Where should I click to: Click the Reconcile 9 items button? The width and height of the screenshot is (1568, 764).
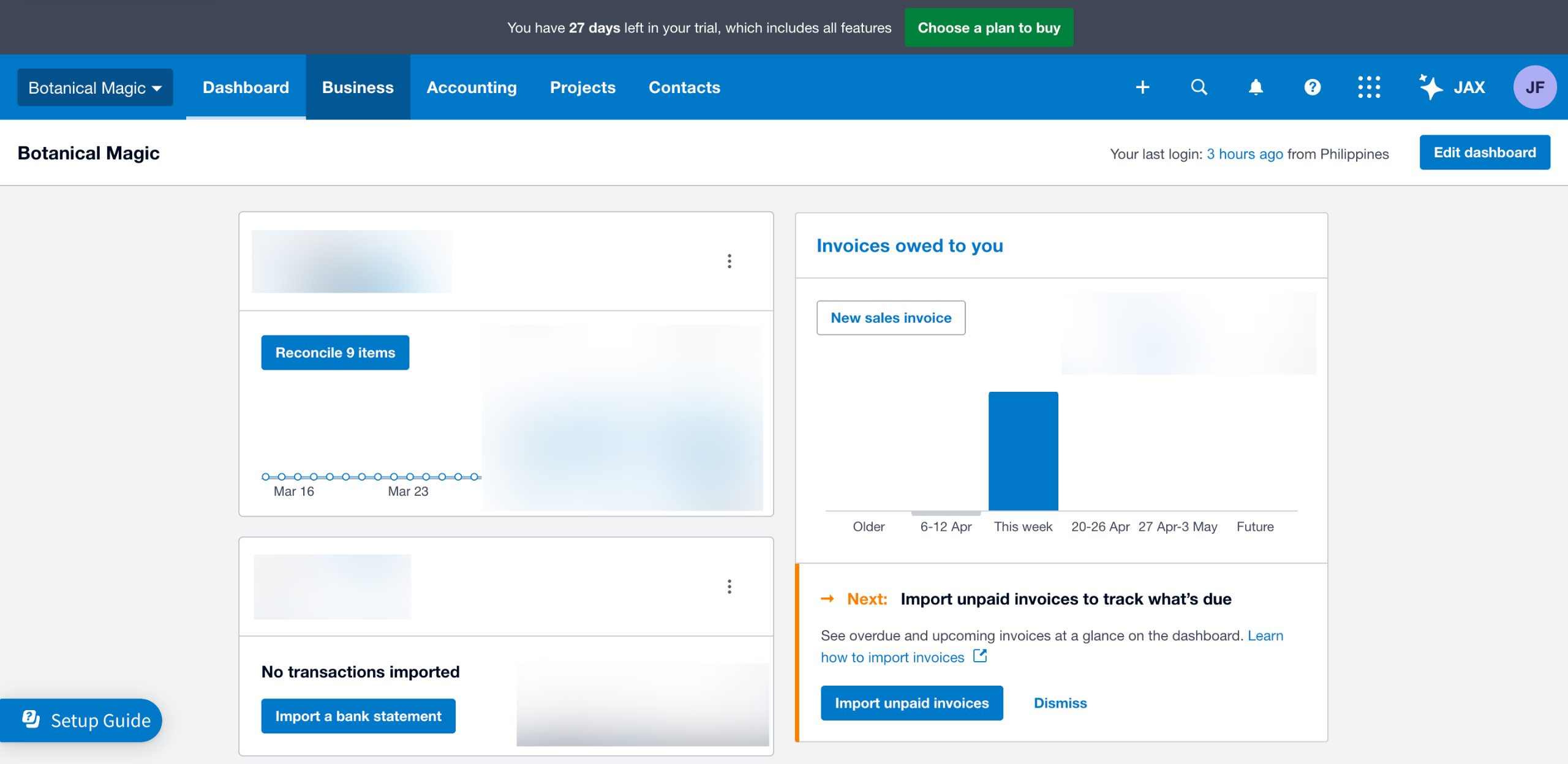pyautogui.click(x=335, y=353)
